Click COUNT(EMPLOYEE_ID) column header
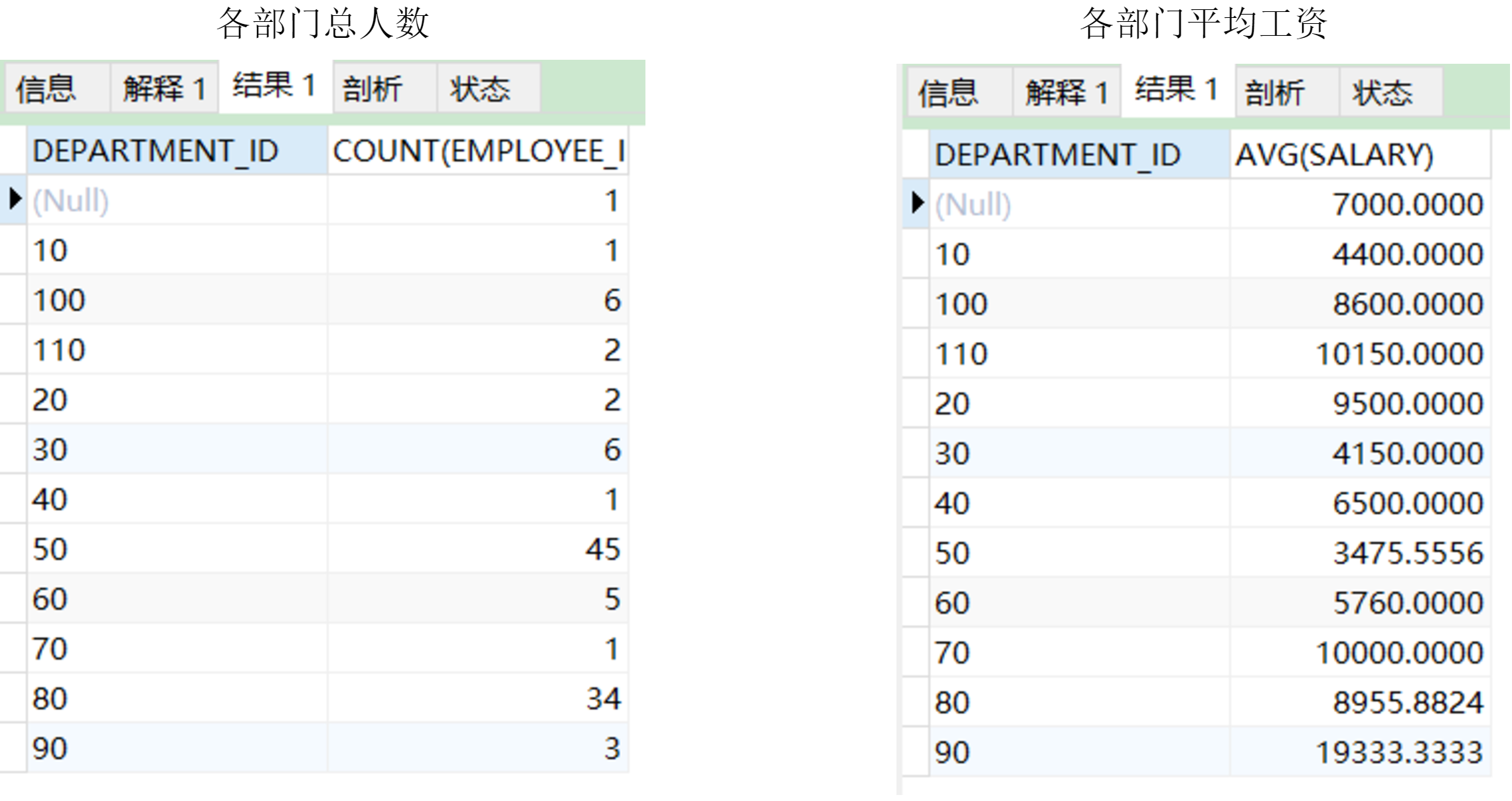1512x801 pixels. click(477, 151)
